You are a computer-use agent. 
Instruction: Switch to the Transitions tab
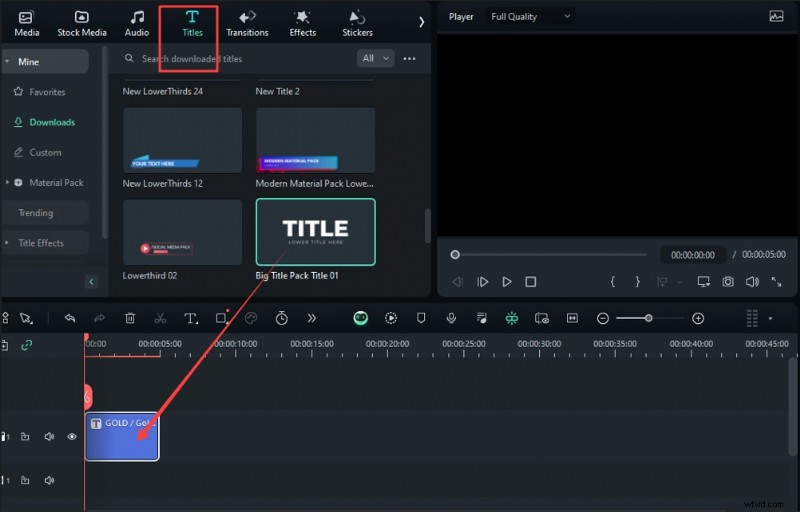(x=247, y=23)
